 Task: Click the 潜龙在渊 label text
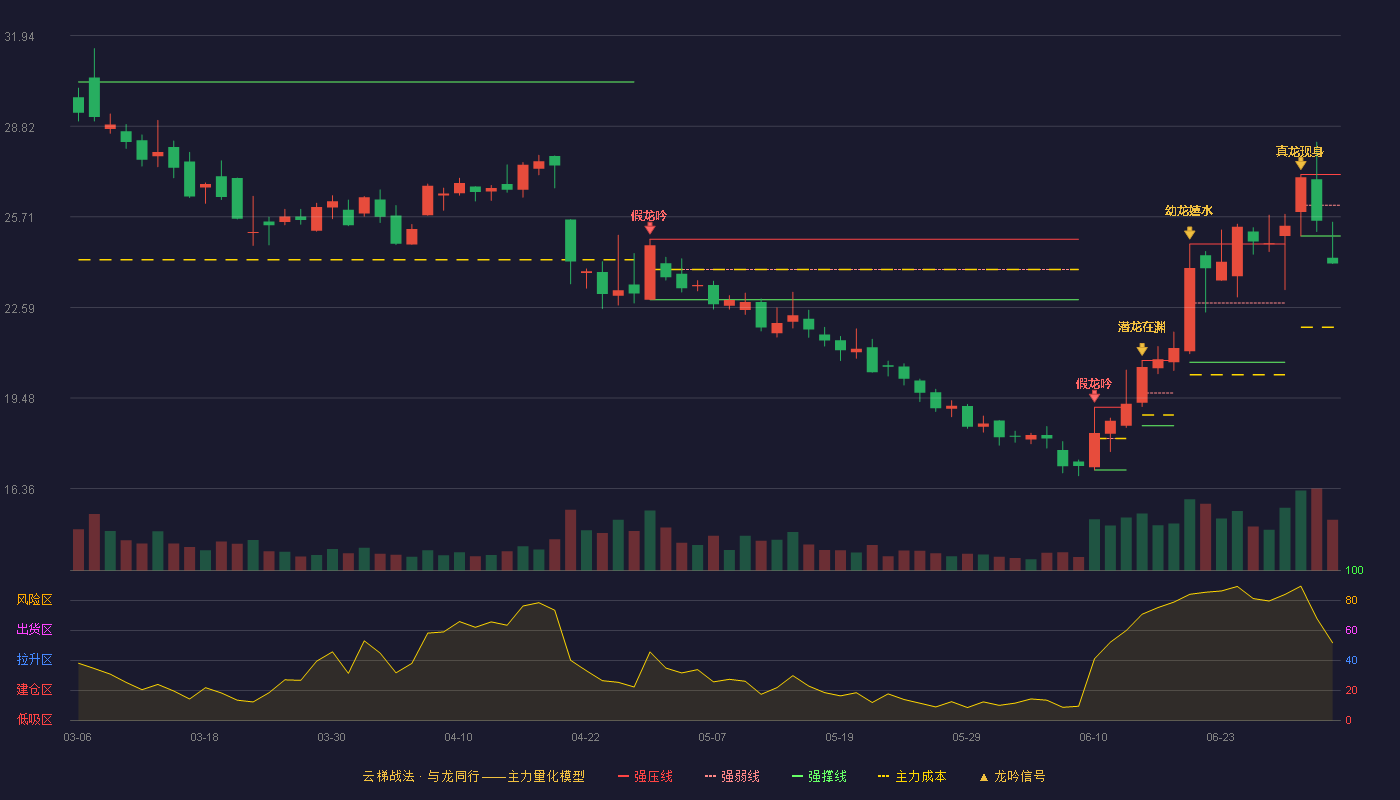[1142, 327]
